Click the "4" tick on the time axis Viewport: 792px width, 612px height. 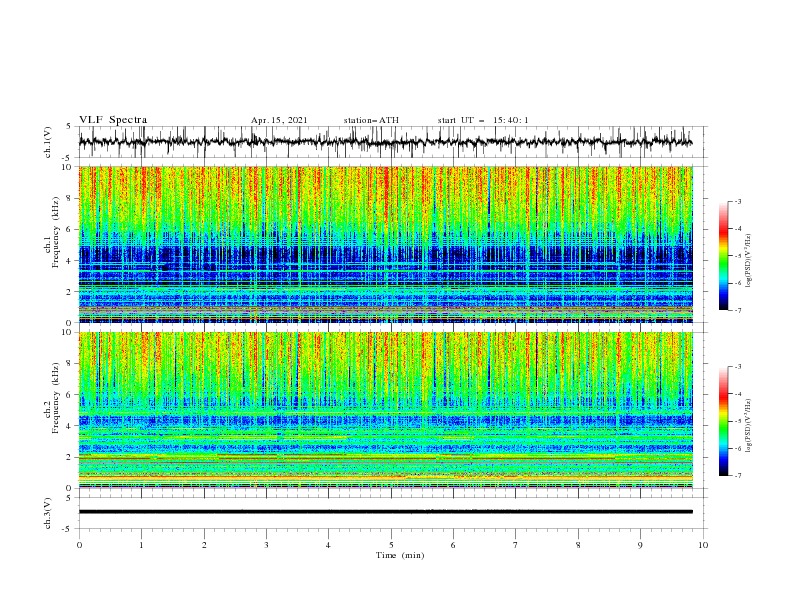coord(328,545)
